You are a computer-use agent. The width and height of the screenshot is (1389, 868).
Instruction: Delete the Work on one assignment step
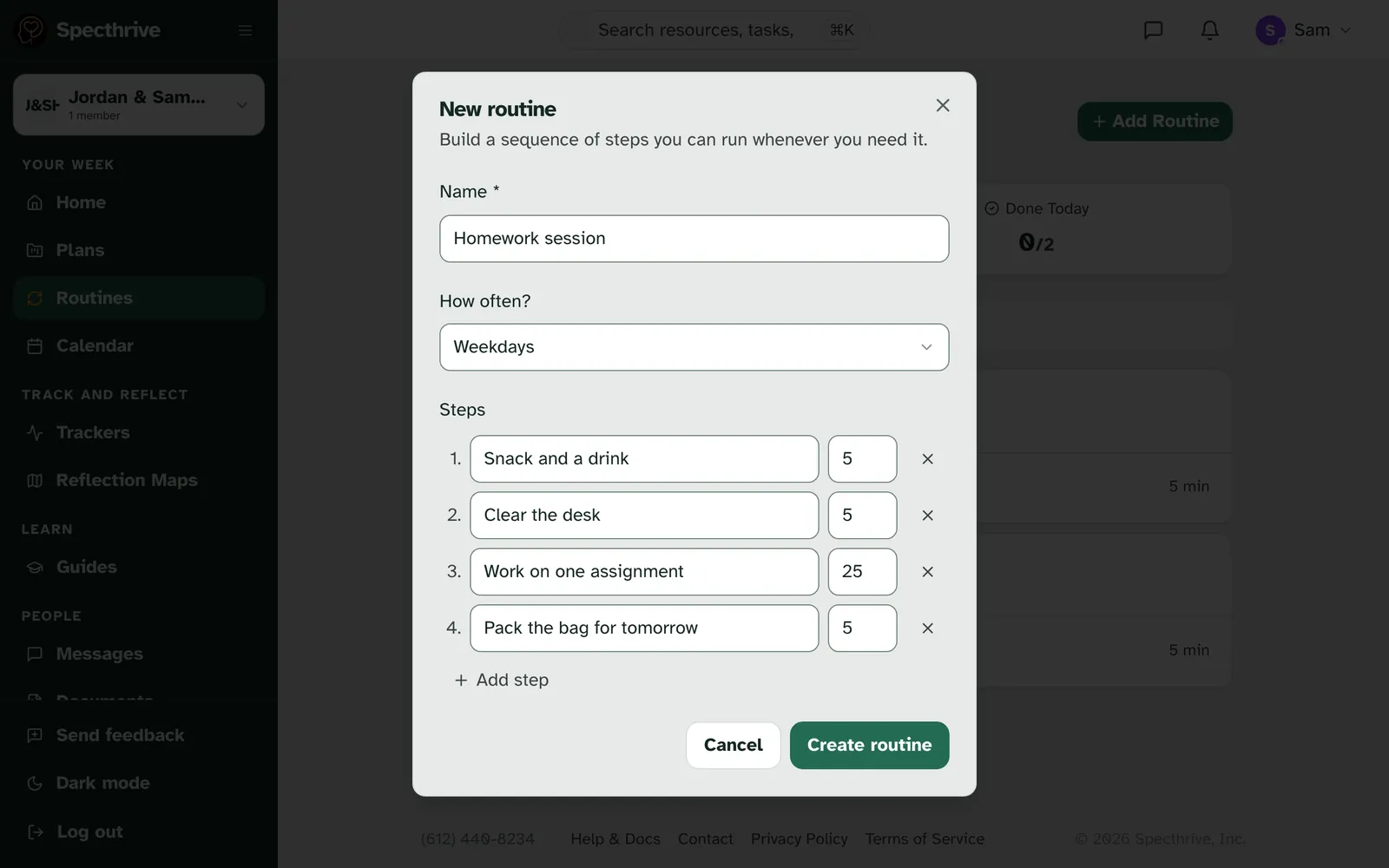(x=927, y=572)
